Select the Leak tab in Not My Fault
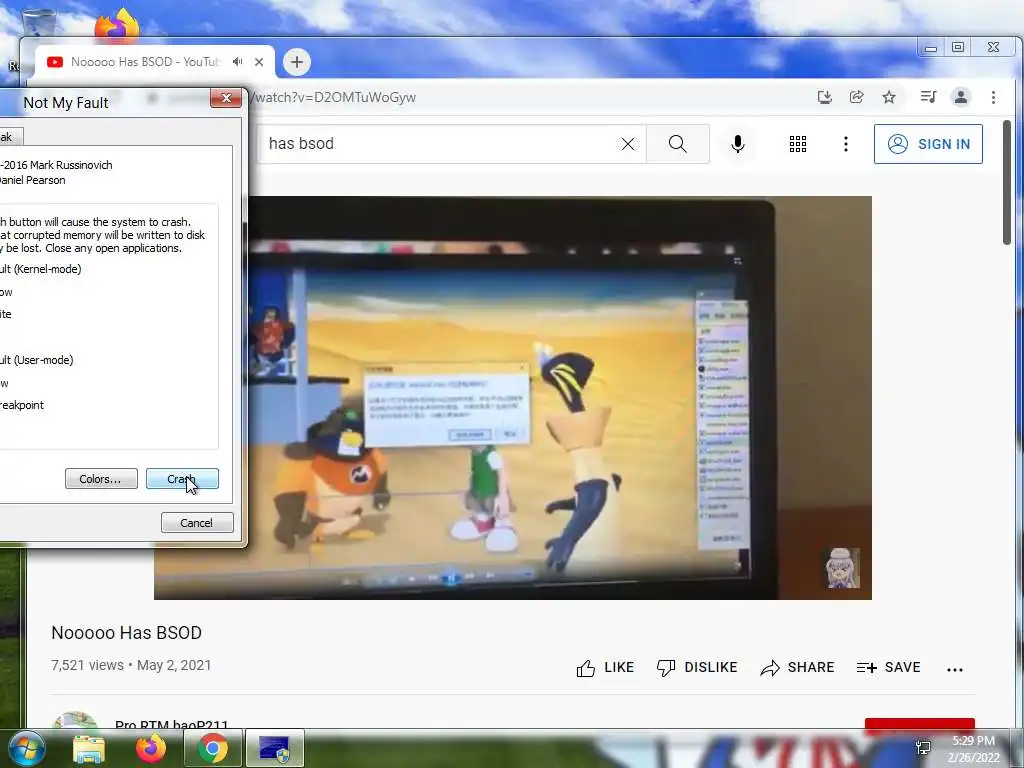Image resolution: width=1024 pixels, height=768 pixels. pos(11,136)
